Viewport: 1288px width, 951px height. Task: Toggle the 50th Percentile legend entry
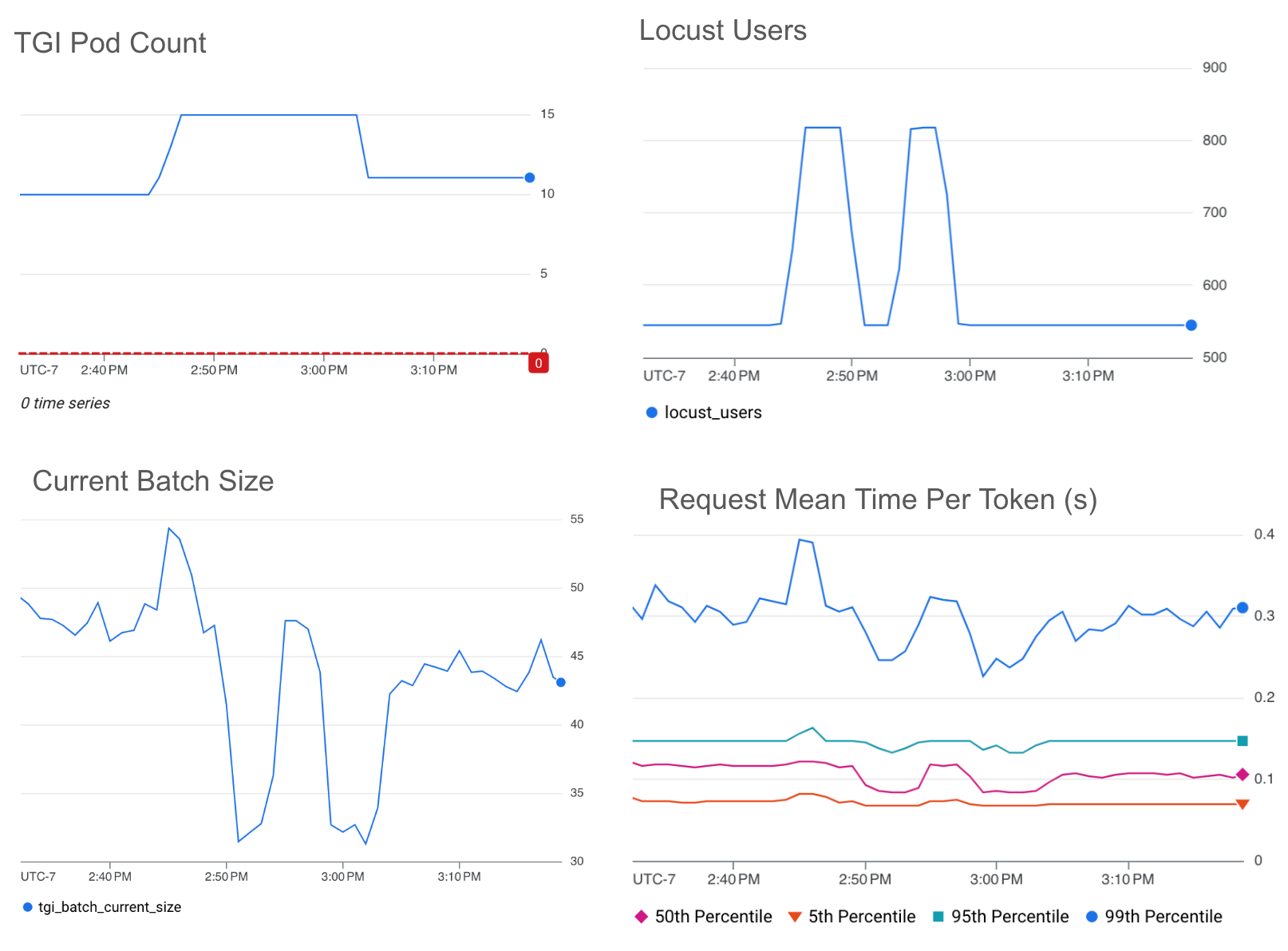703,917
